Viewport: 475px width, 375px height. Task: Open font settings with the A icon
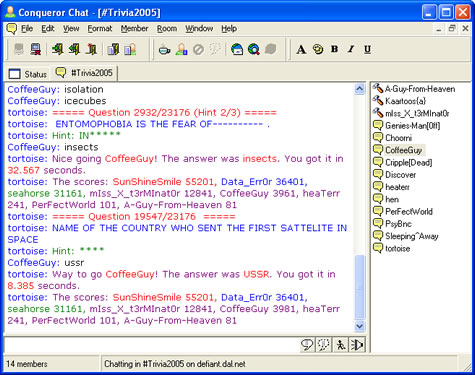click(301, 49)
